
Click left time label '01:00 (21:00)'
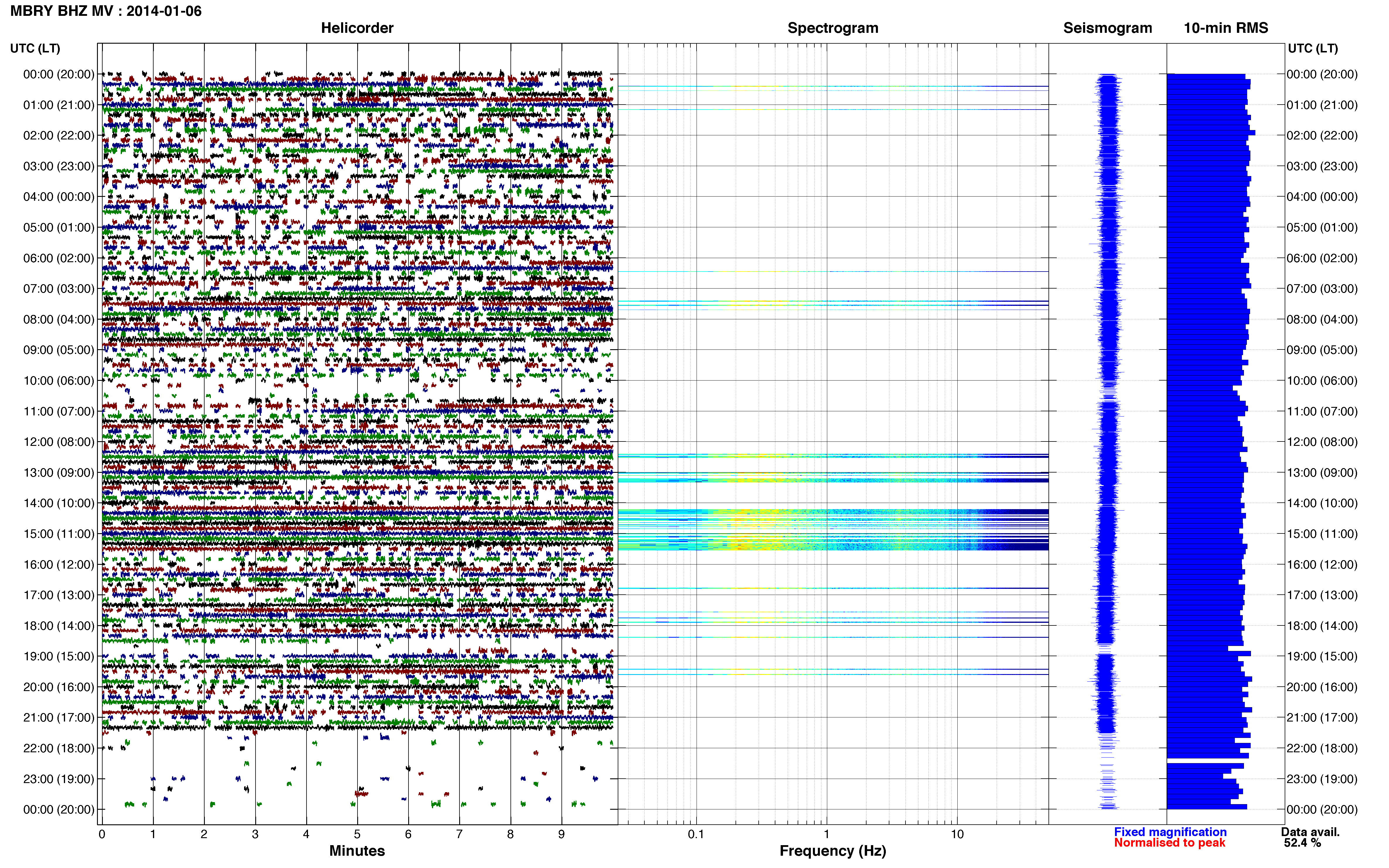59,105
